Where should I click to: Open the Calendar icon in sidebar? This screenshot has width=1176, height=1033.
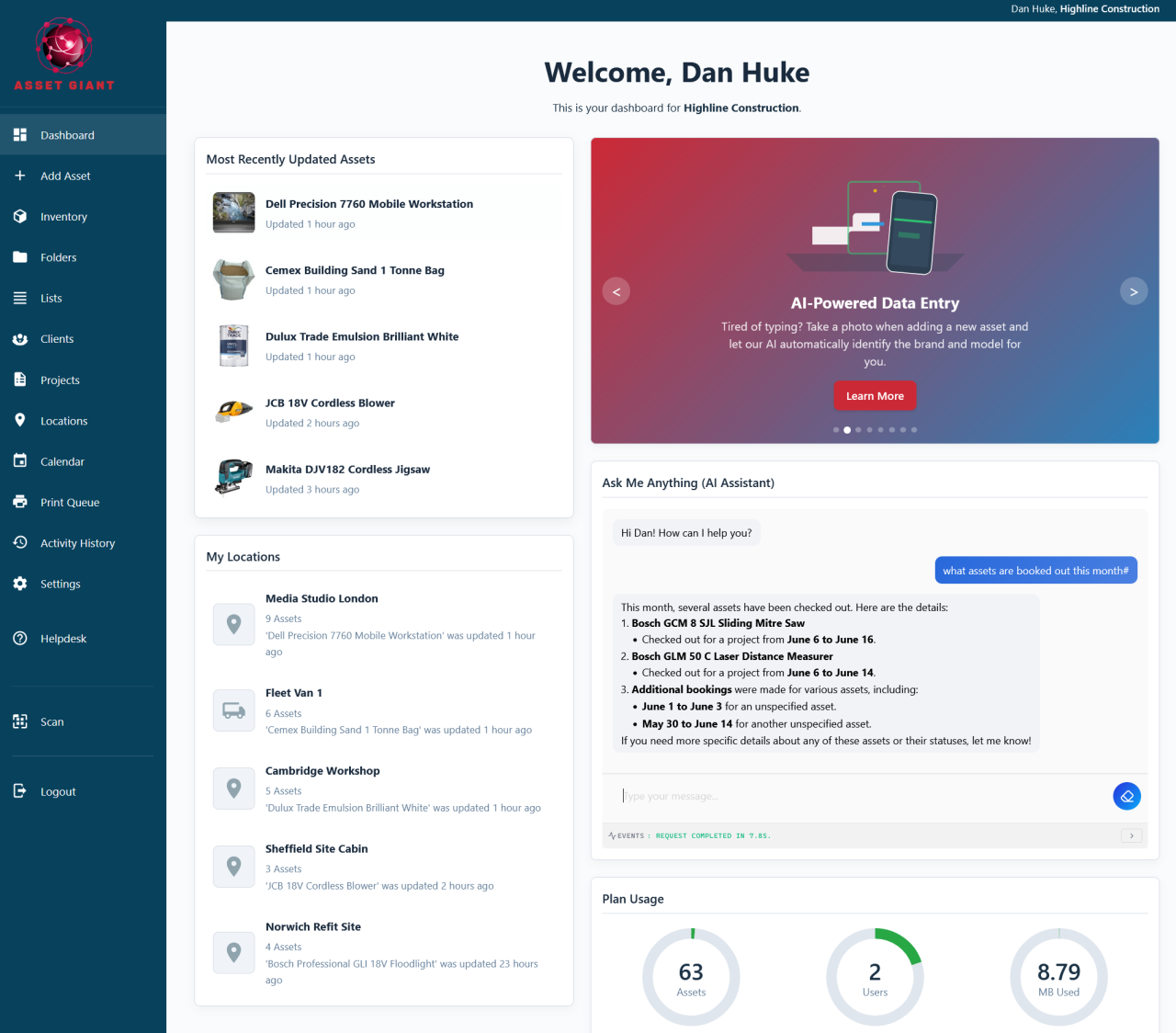click(20, 461)
